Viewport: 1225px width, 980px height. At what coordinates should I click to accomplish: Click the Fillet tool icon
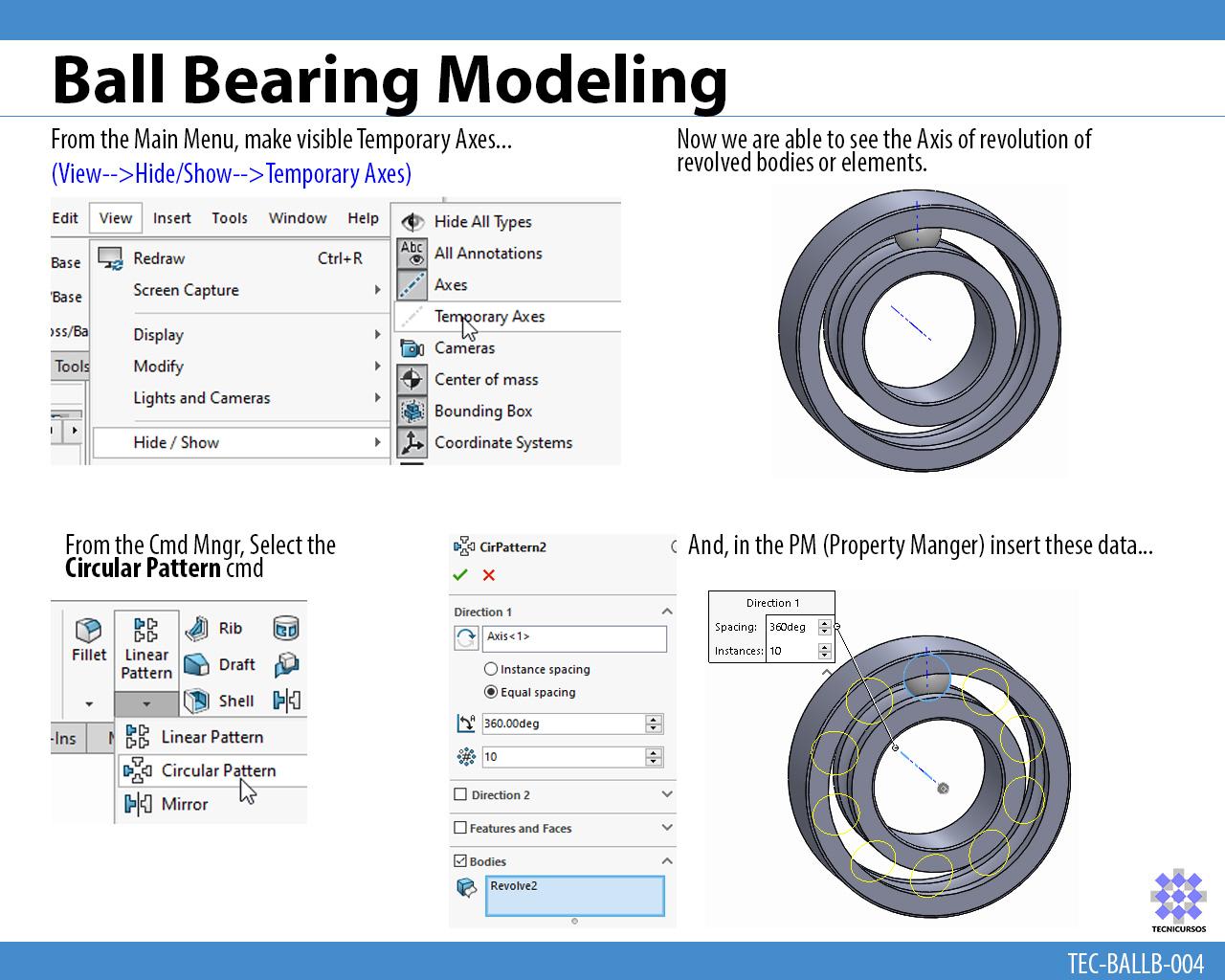coord(89,630)
